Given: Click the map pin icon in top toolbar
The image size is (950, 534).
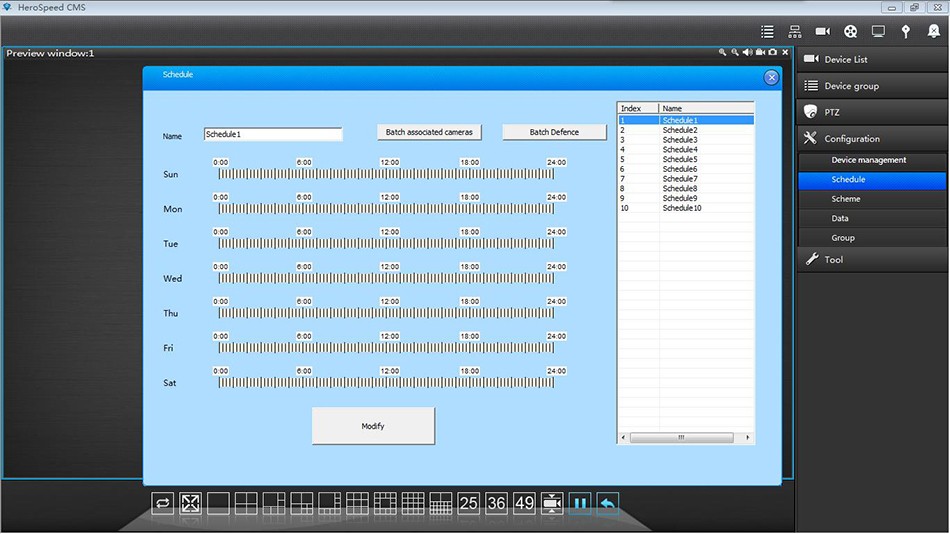Looking at the screenshot, I should [x=906, y=32].
